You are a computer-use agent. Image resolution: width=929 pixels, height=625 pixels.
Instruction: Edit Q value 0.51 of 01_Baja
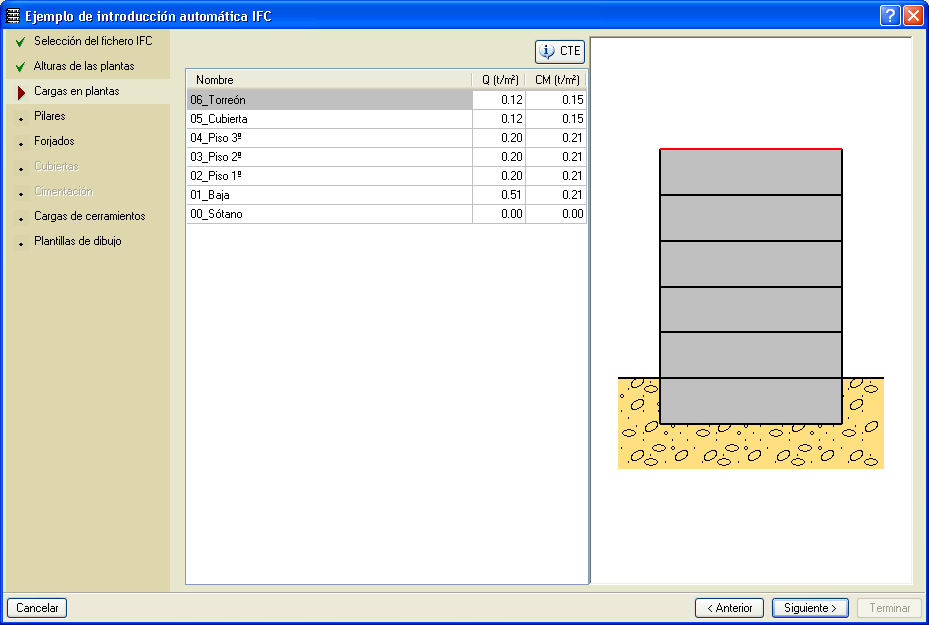click(x=499, y=195)
